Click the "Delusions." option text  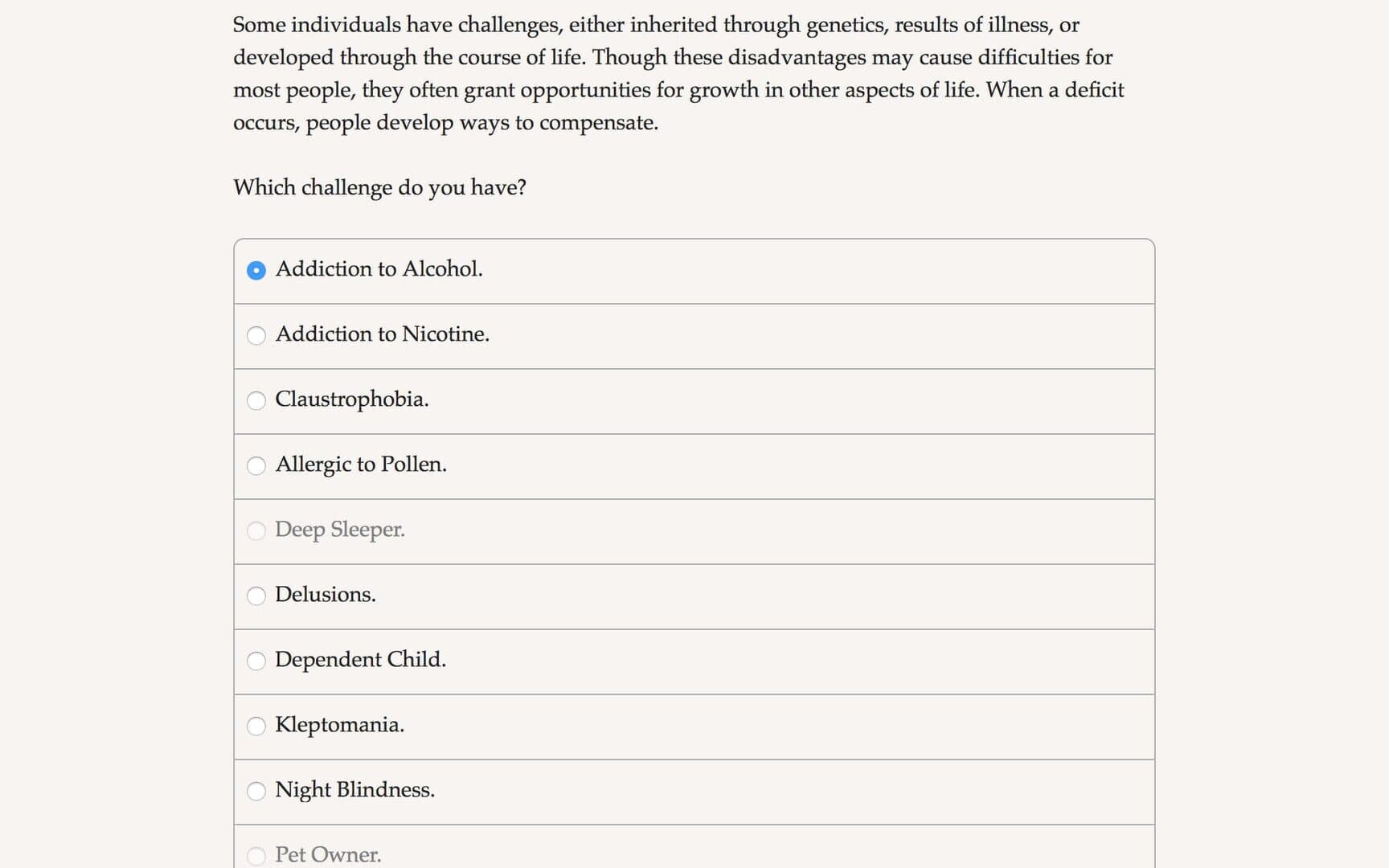point(325,595)
